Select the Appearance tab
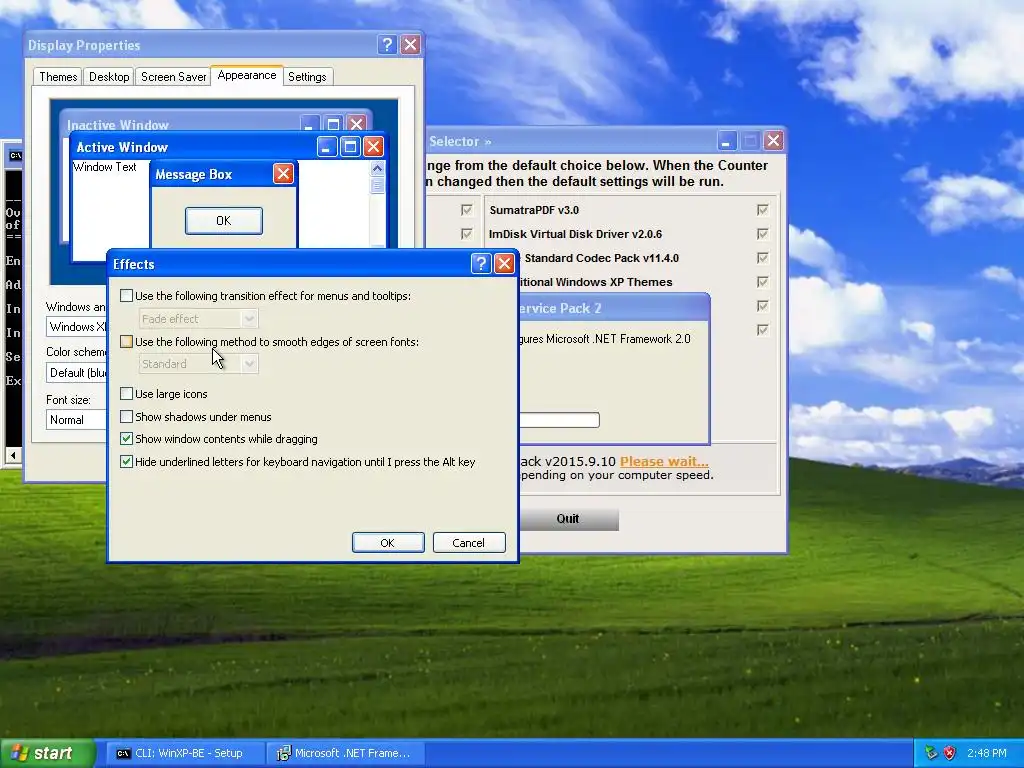 [x=247, y=76]
